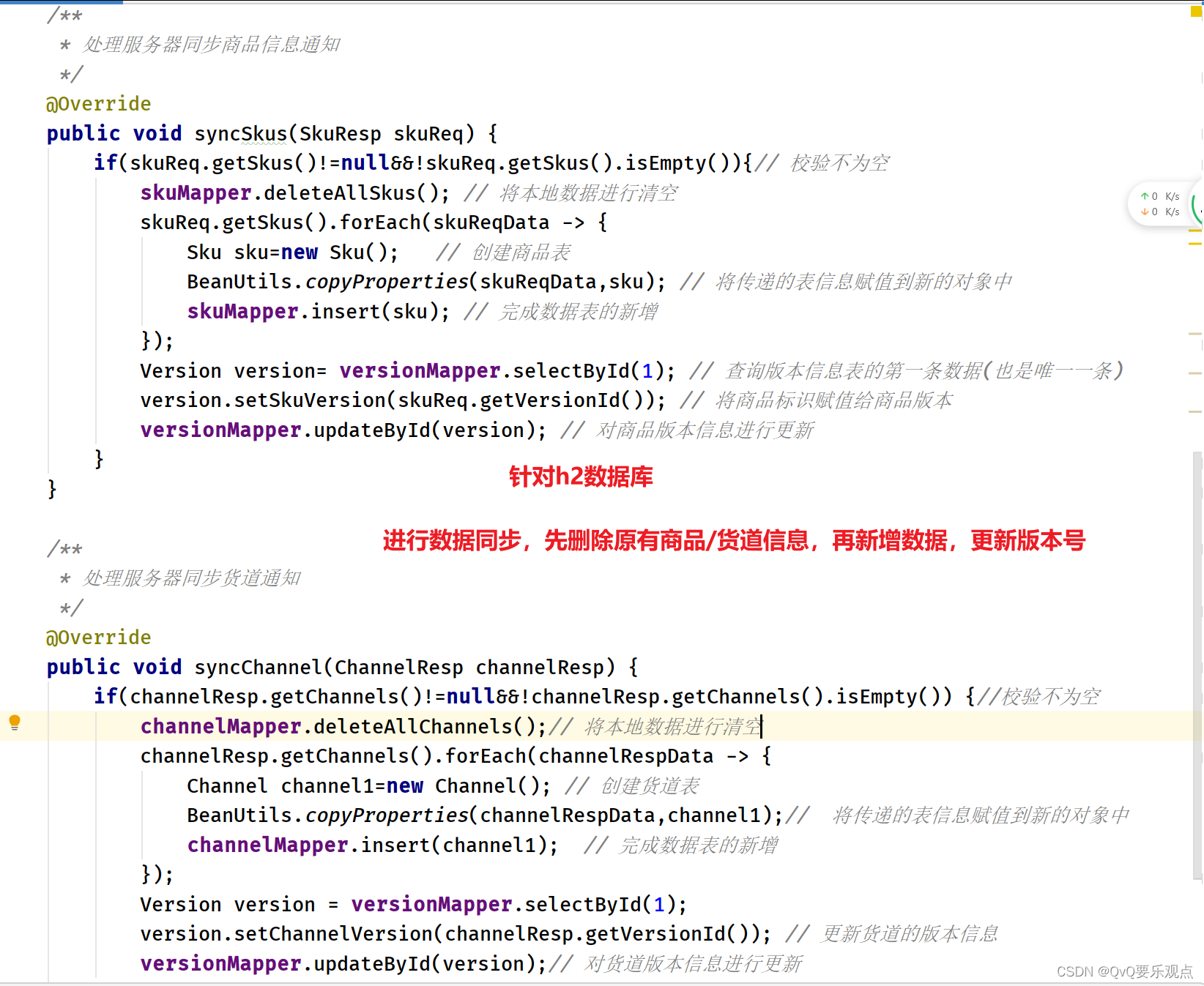Click the ChannelResp parameter type

[x=399, y=668]
